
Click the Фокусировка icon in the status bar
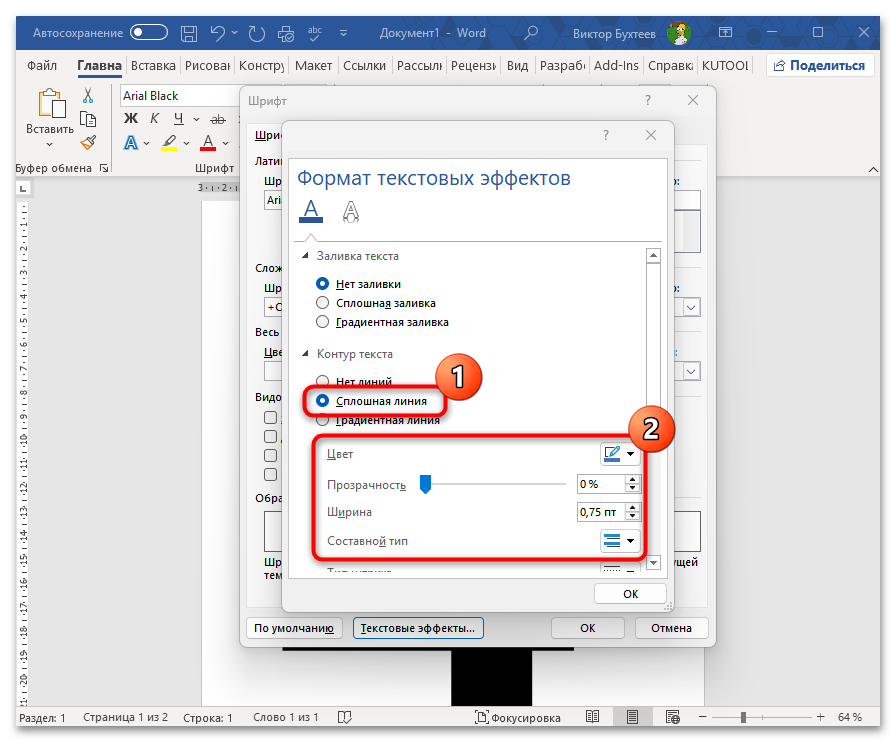pos(483,717)
